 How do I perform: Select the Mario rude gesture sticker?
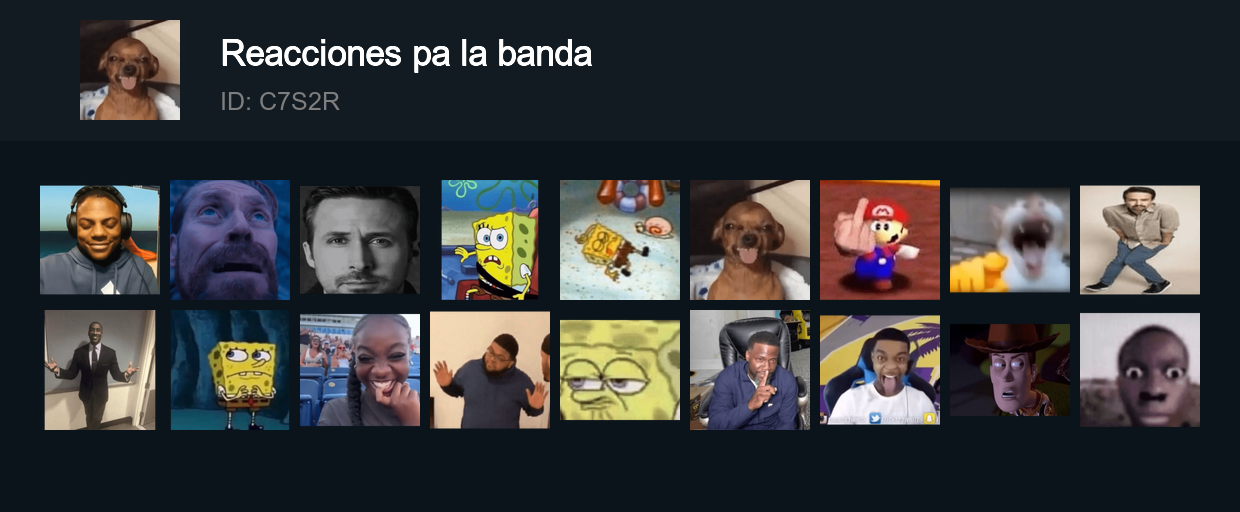(x=880, y=240)
